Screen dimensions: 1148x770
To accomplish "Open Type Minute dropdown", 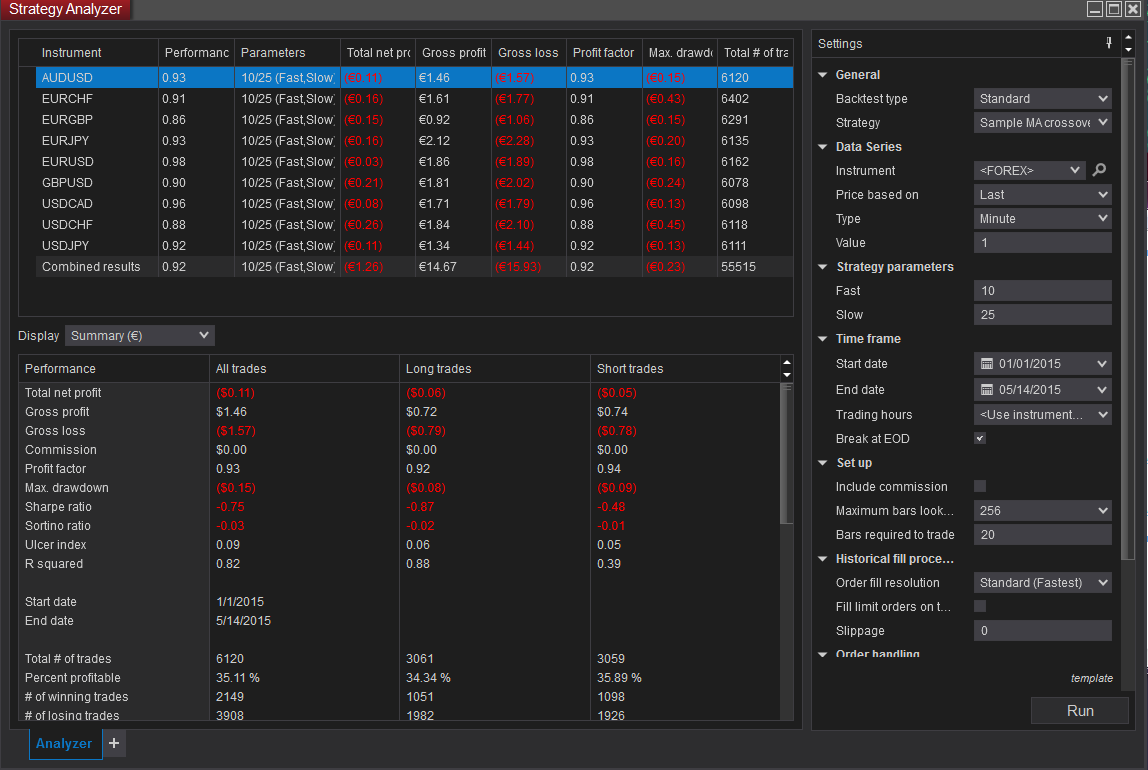I will 1043,219.
